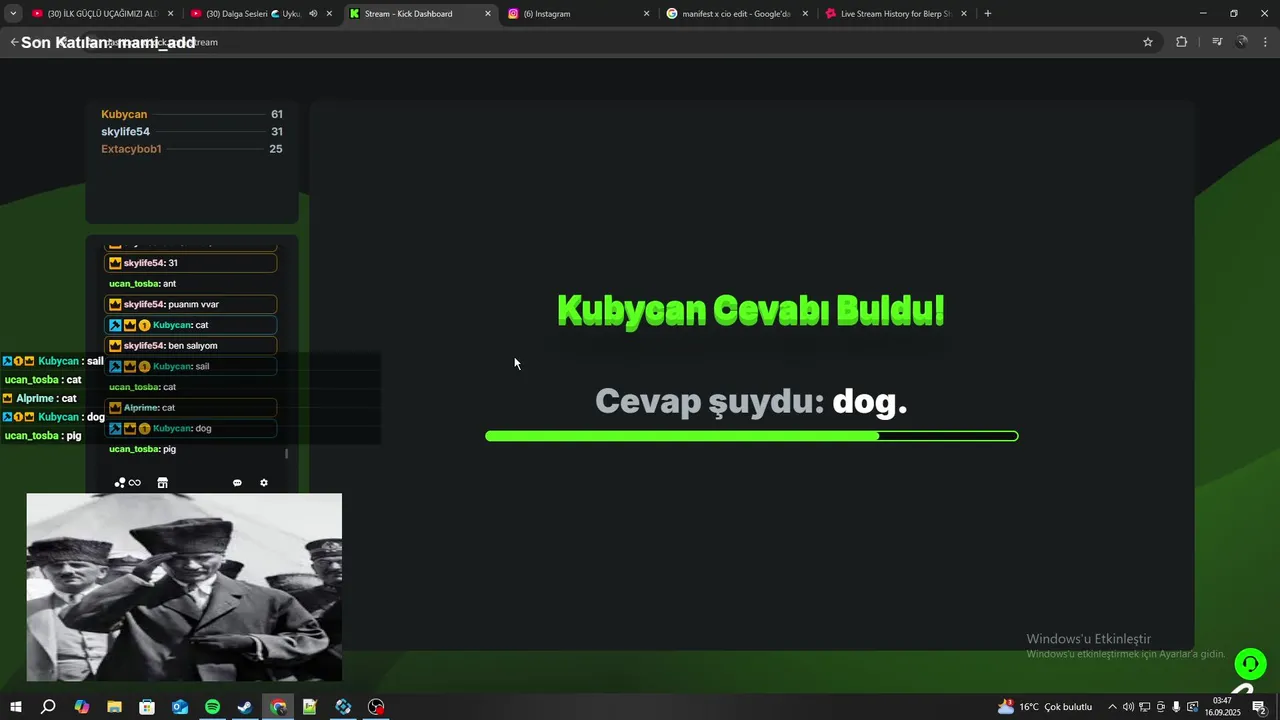
Task: Click the crown badge beside Alprime: cat
Action: (115, 408)
